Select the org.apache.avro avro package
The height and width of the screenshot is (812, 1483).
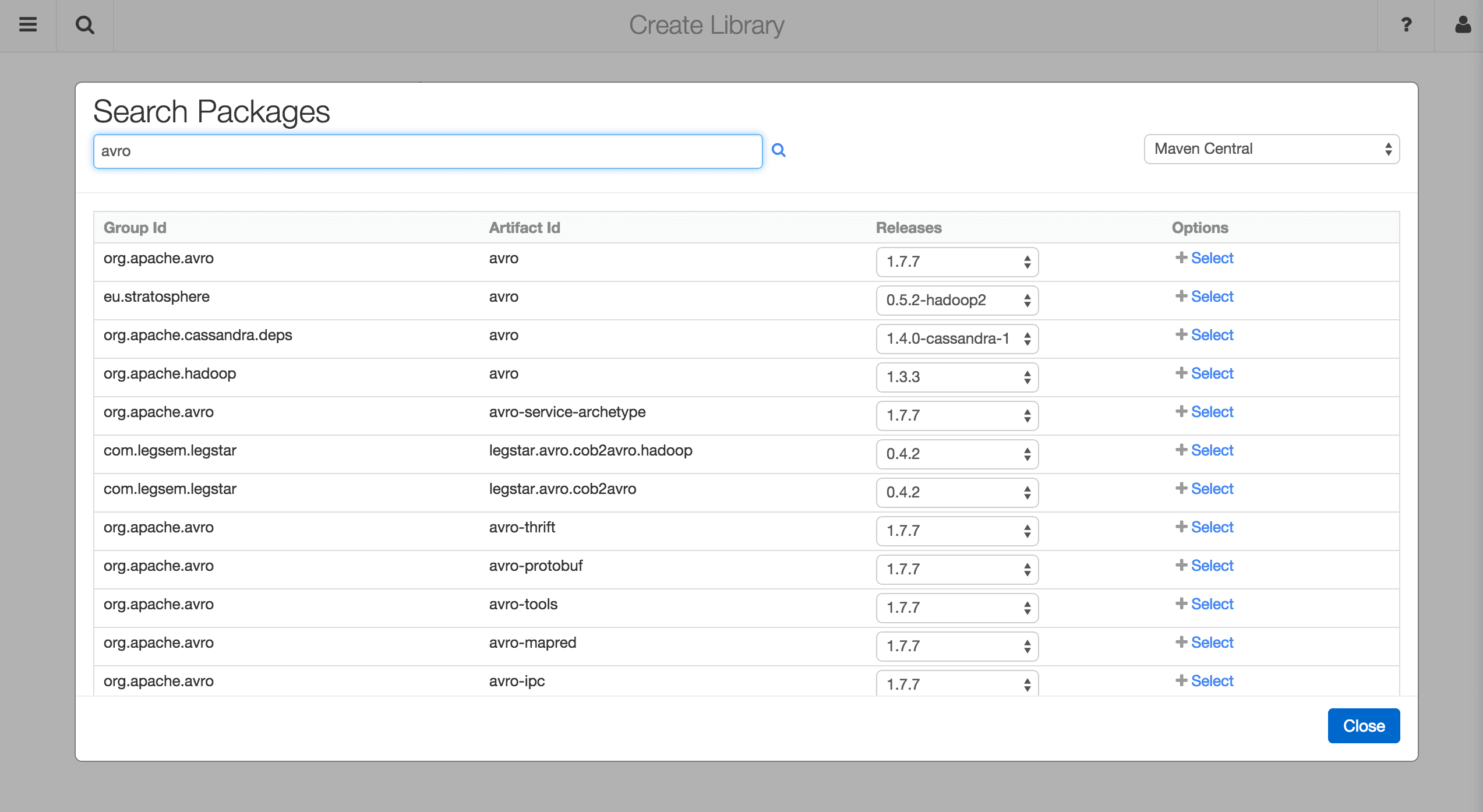point(1212,258)
